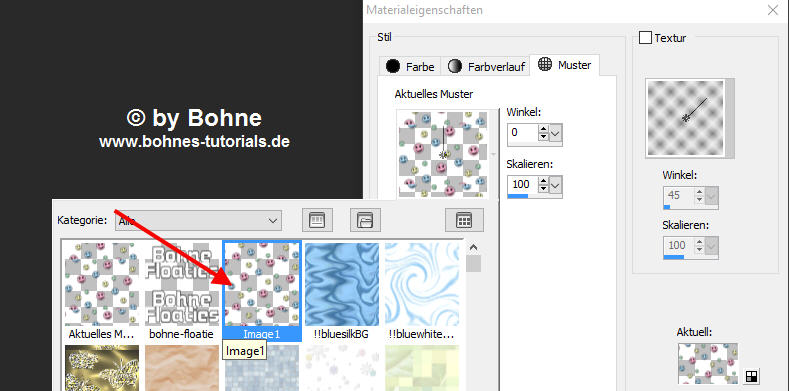Open the Farbverlauf tab
789x391 pixels.
(x=486, y=66)
